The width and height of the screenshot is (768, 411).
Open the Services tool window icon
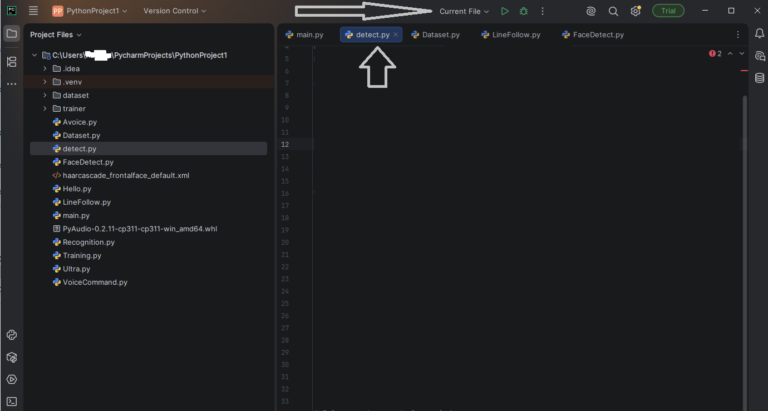11,379
